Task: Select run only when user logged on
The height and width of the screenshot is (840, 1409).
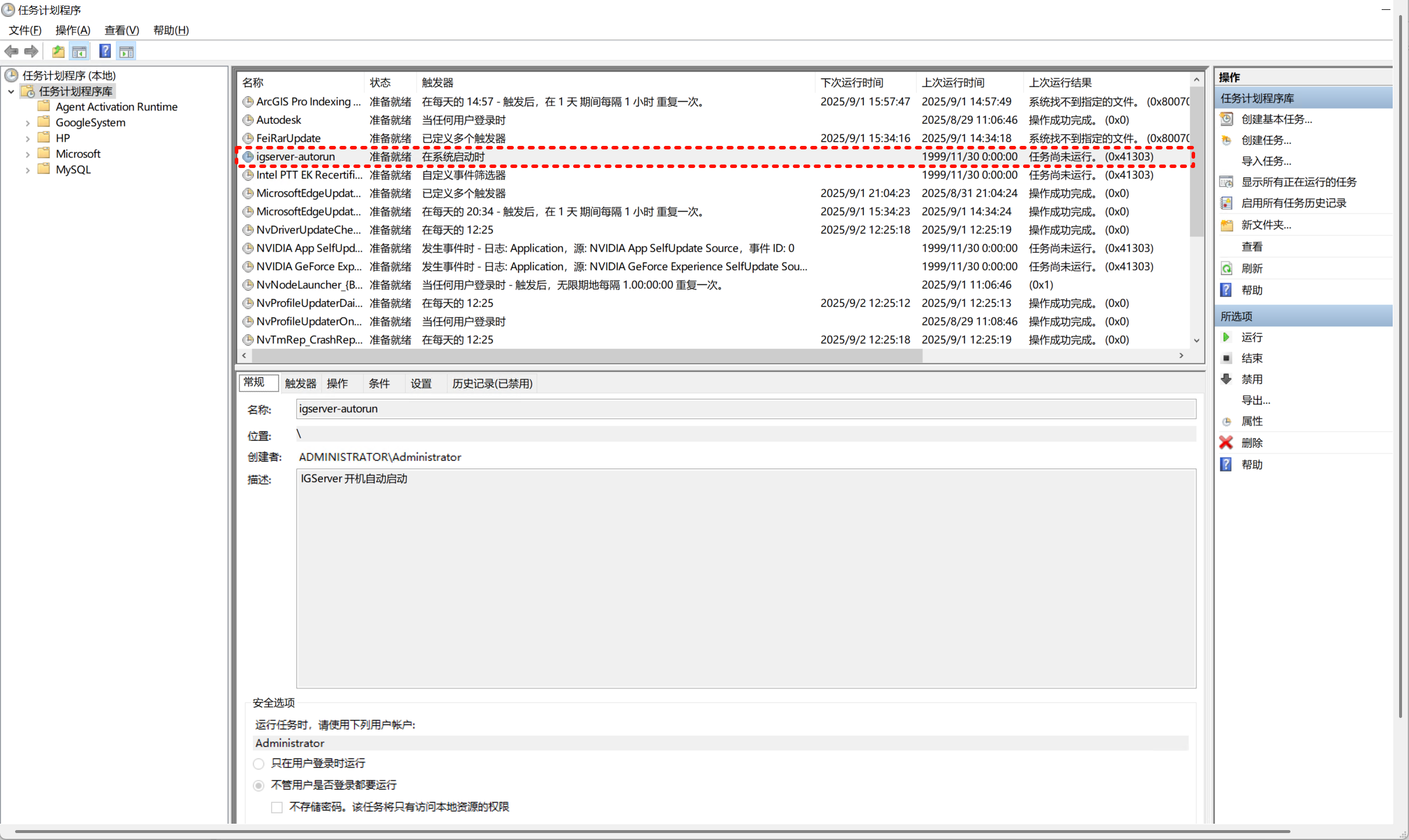Action: click(x=259, y=763)
